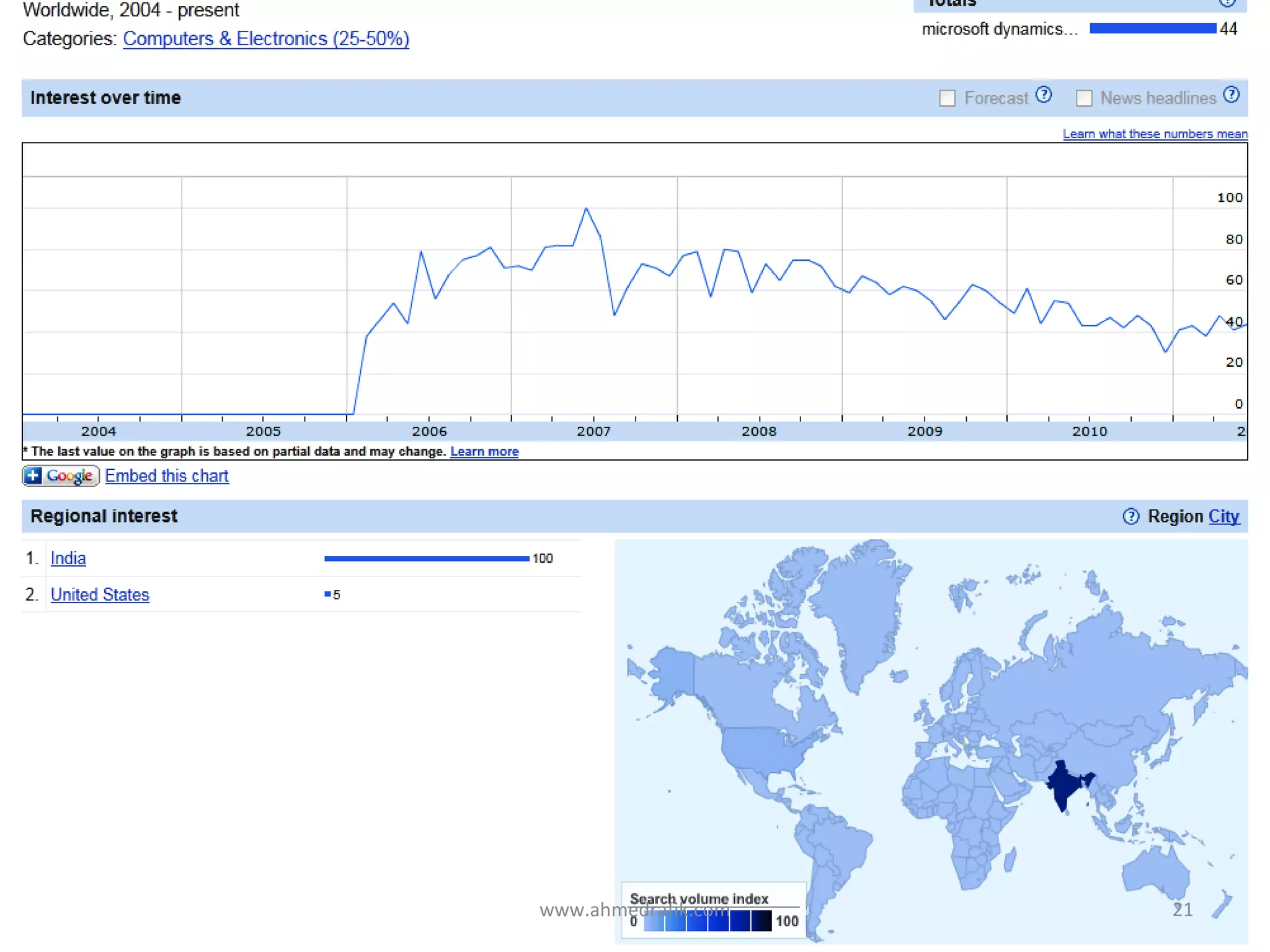Click the Forecast help question icon
Screen dimensions: 1270x952
click(1044, 95)
